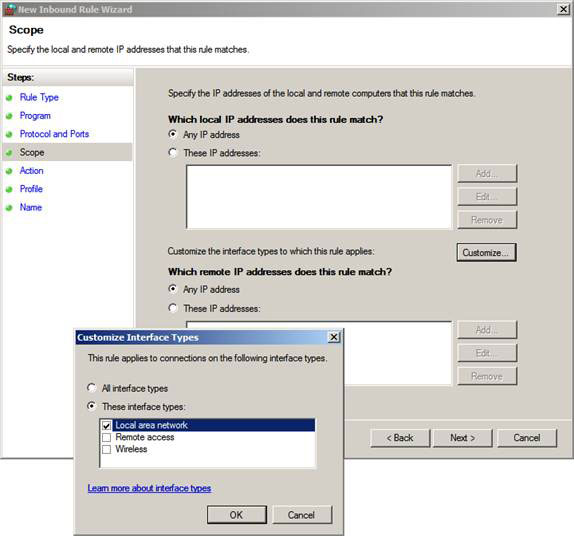Click Add button for local IP addresses
This screenshot has height=536, width=574.
[x=487, y=173]
